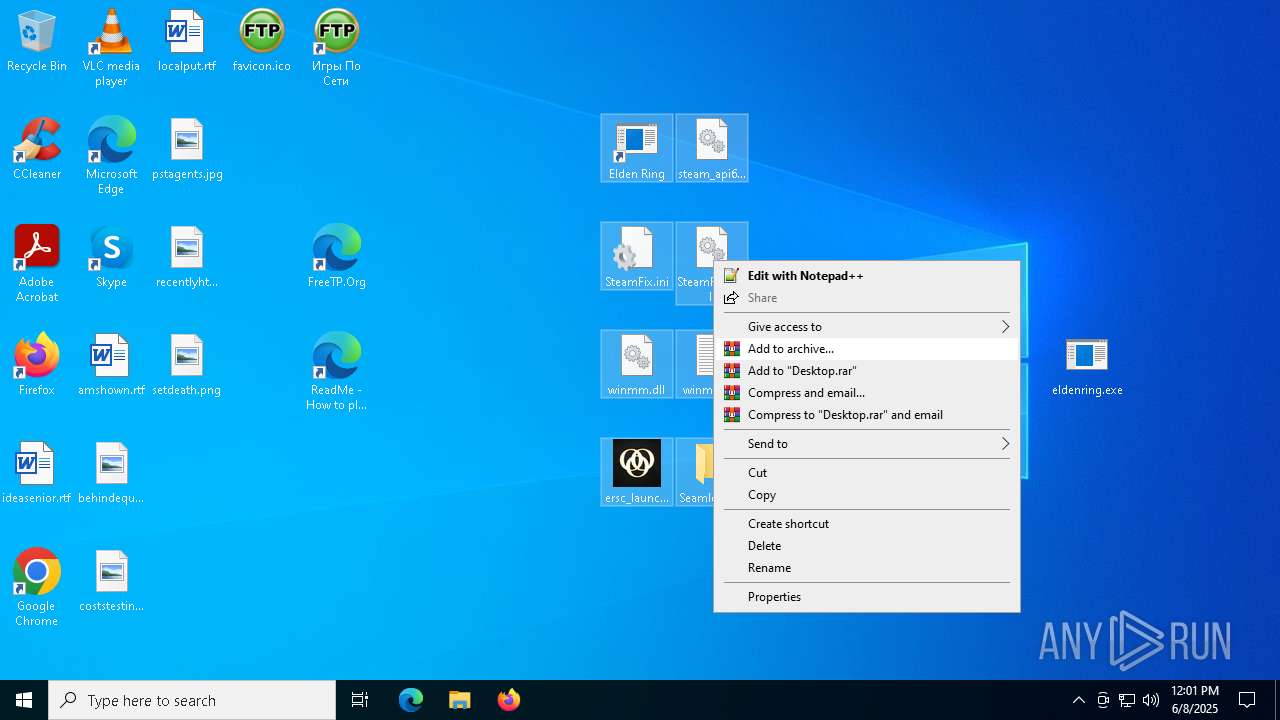Viewport: 1280px width, 720px height.
Task: Show hidden system tray icons
Action: (1078, 700)
